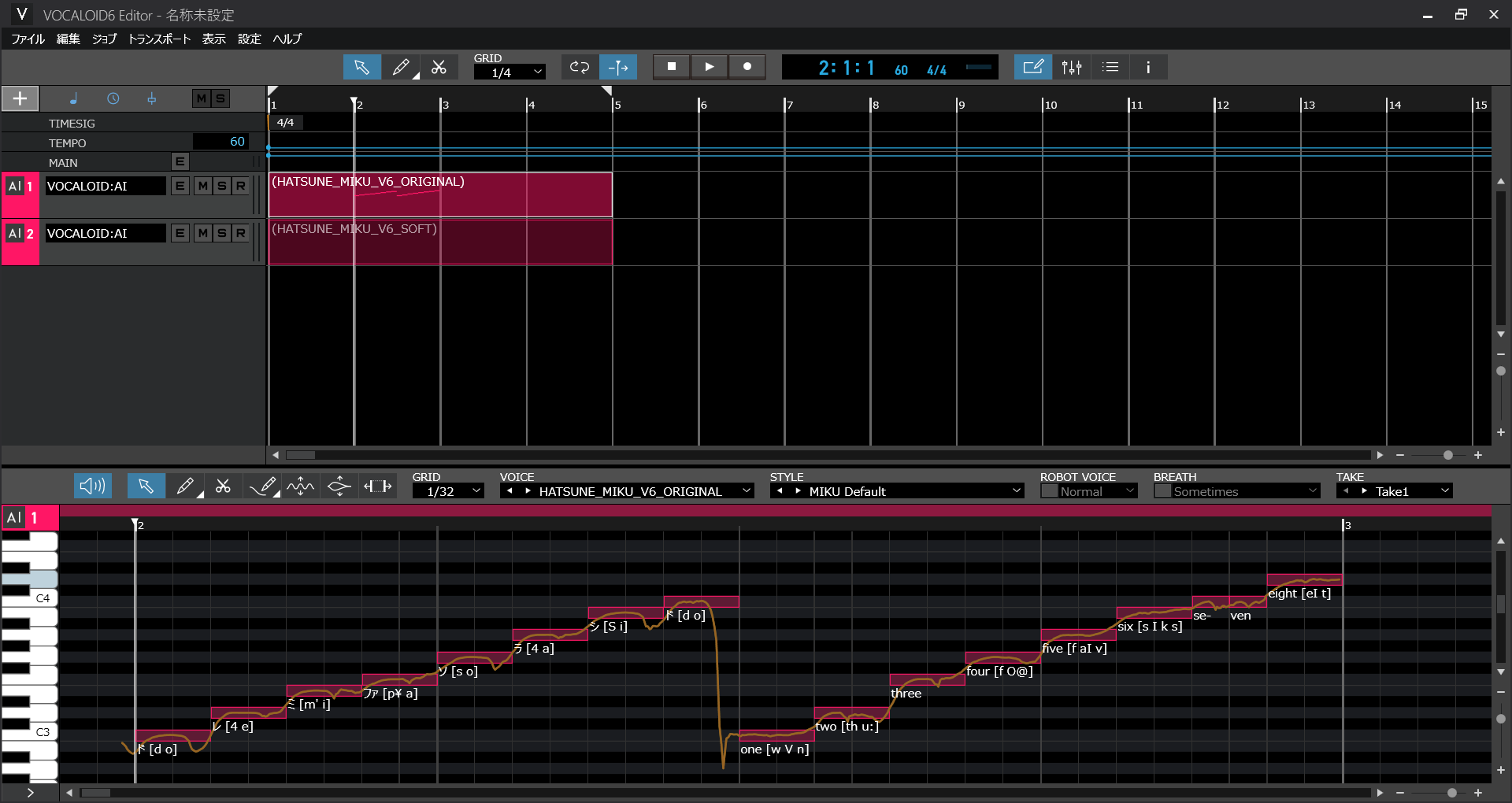This screenshot has width=1512, height=803.
Task: Open TAKE Take1 dropdown
Action: [1411, 491]
